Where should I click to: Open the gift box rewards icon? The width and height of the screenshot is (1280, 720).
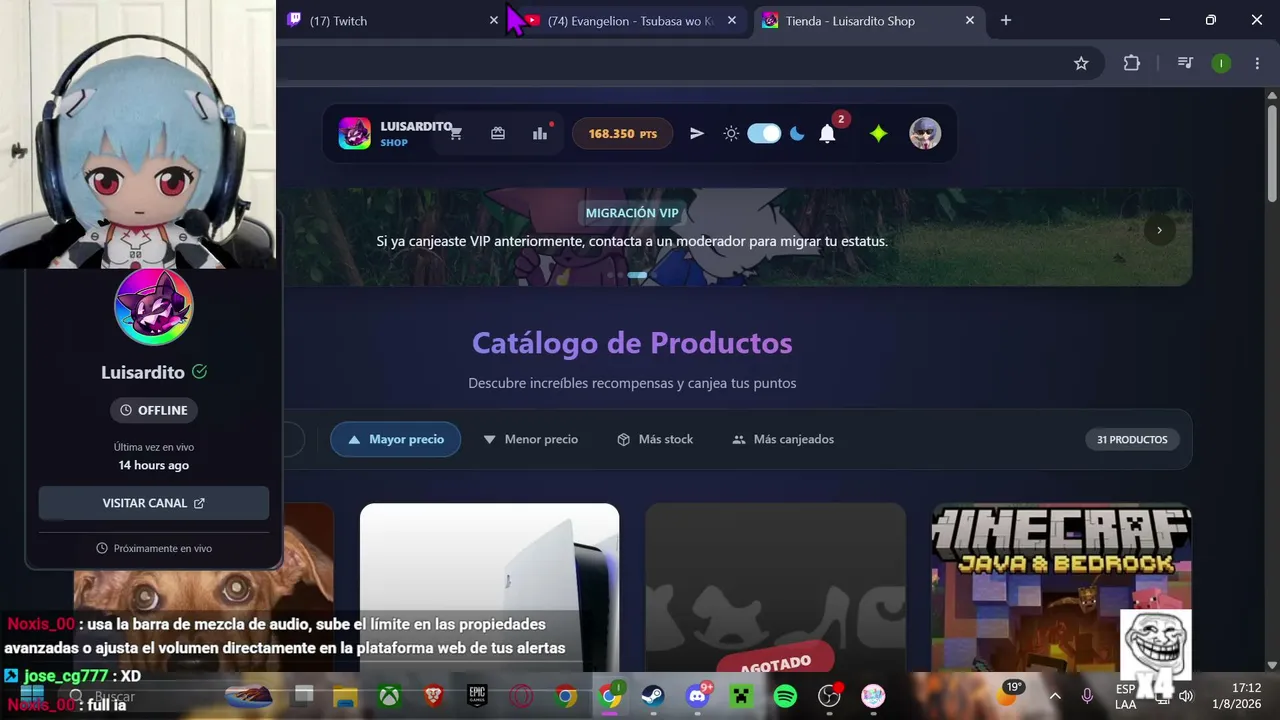[498, 134]
